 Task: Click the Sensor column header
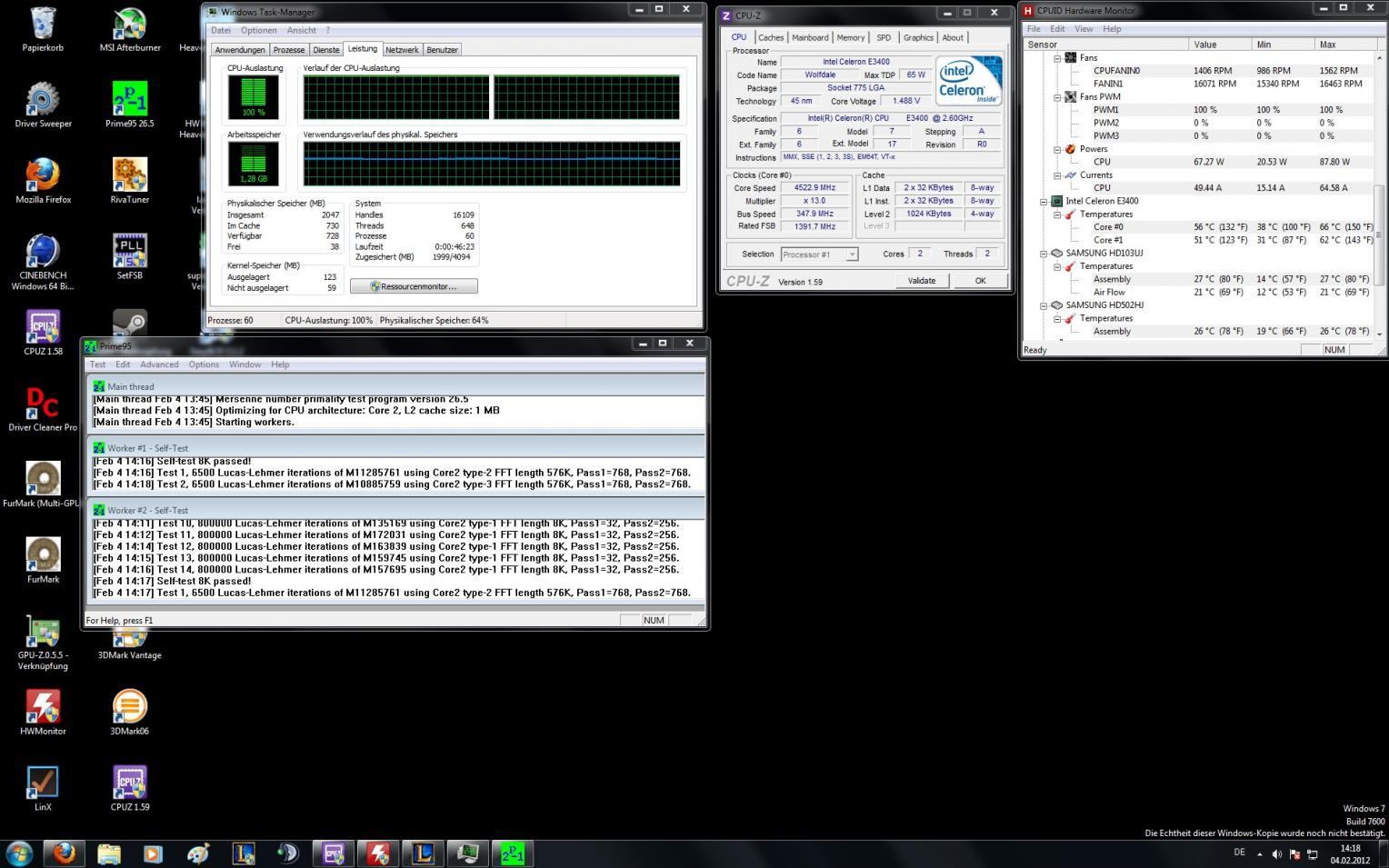coord(1105,45)
